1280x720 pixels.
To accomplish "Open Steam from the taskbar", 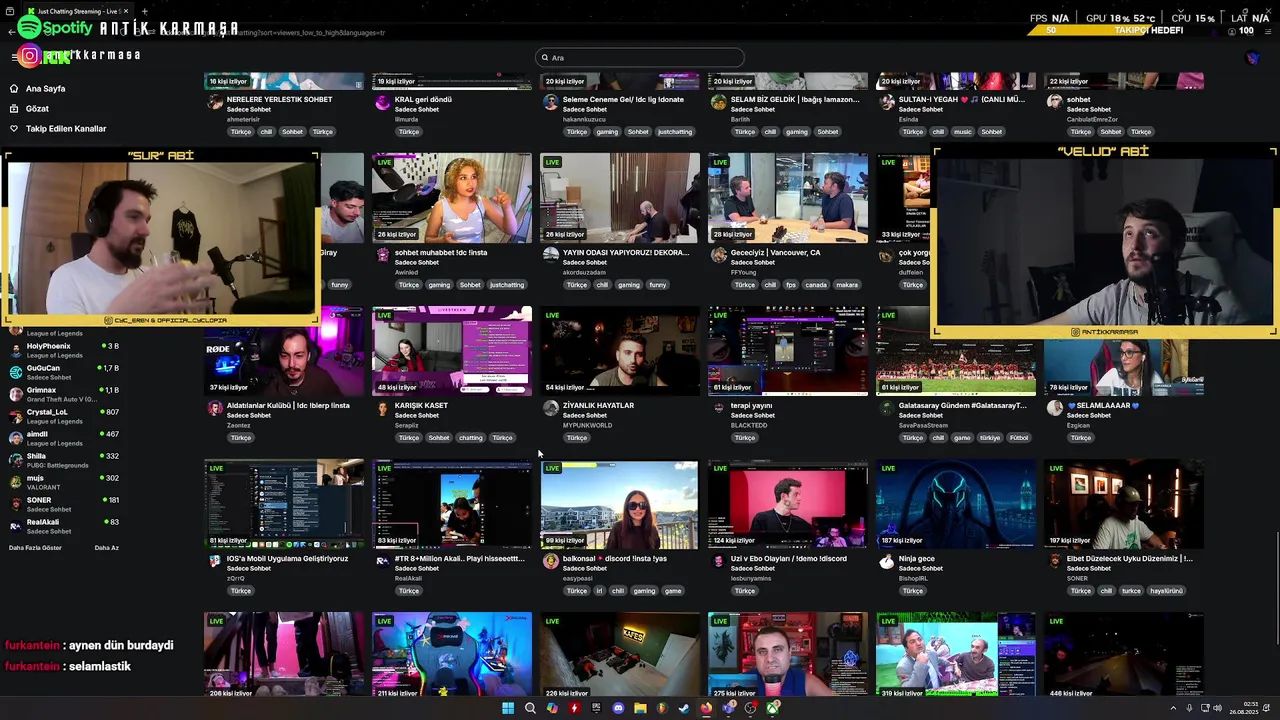I will pos(684,708).
